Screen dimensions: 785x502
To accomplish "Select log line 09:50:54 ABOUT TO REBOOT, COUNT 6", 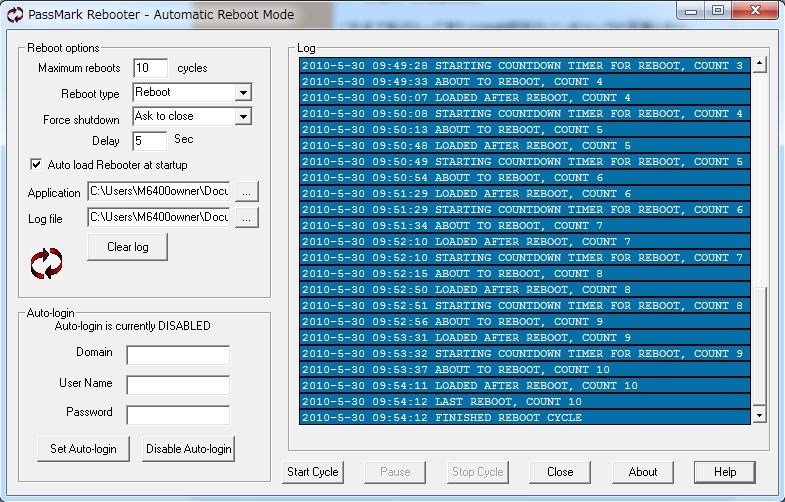I will point(525,178).
